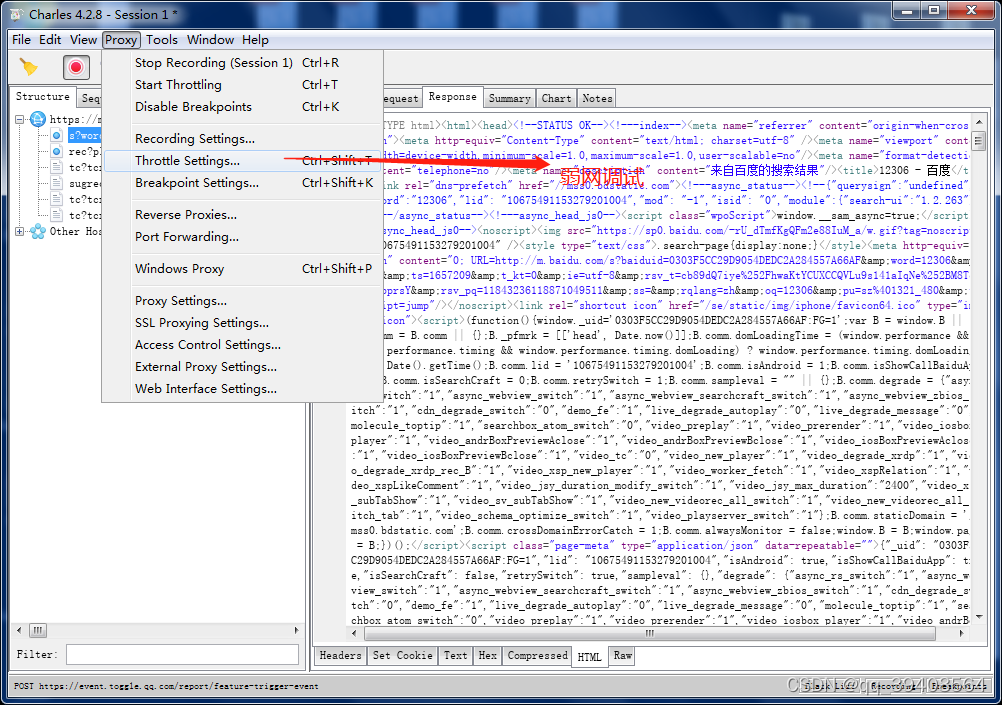The width and height of the screenshot is (1002, 705).
Task: Click the response pane vertical scrollbar thumb
Action: (x=978, y=140)
